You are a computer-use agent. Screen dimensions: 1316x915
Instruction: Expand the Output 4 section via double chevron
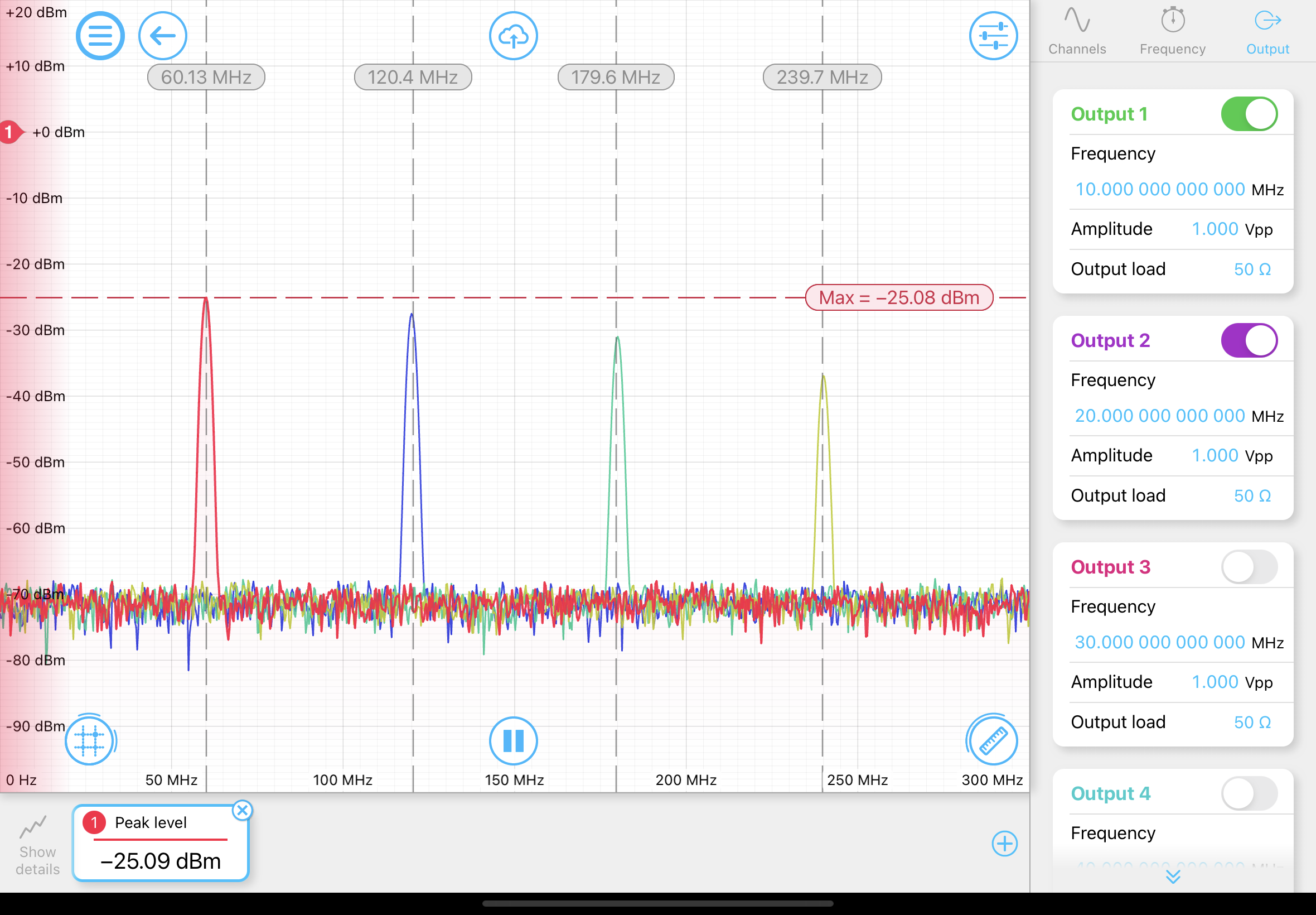coord(1173,876)
